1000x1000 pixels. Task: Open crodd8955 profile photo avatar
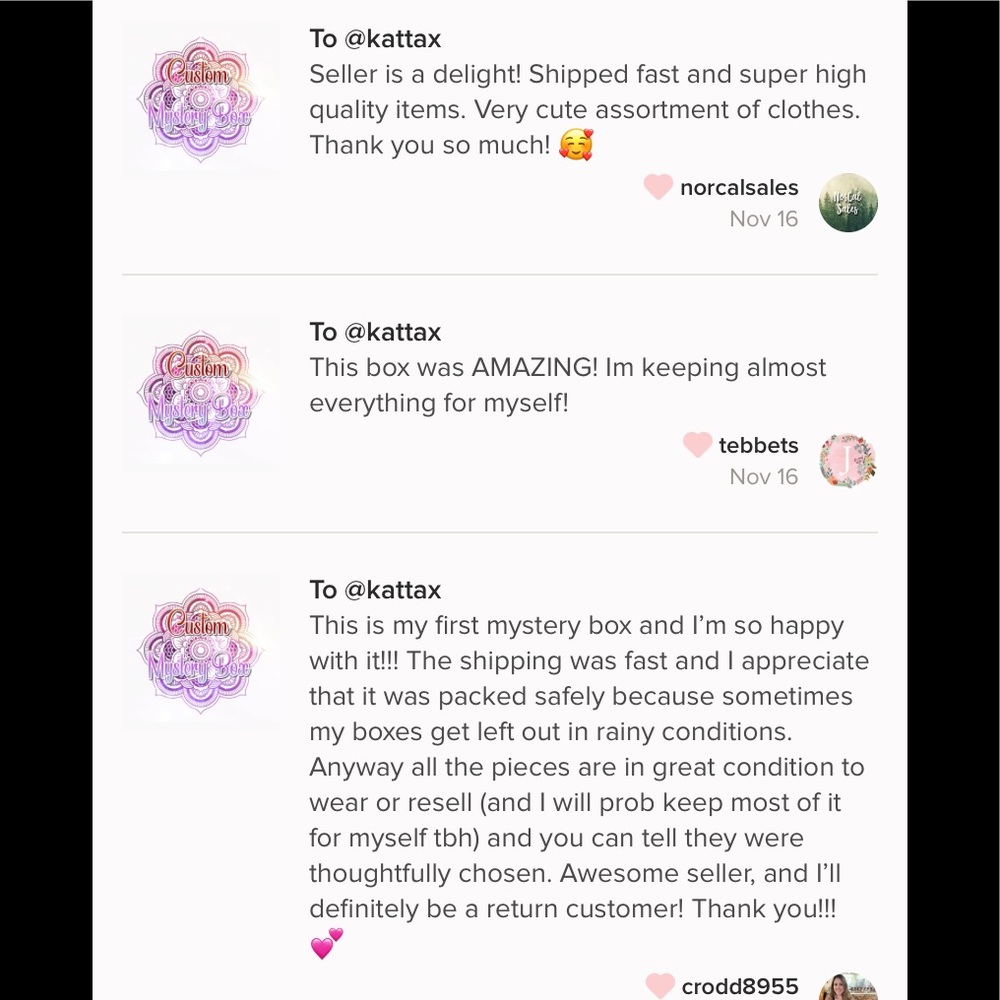[848, 987]
